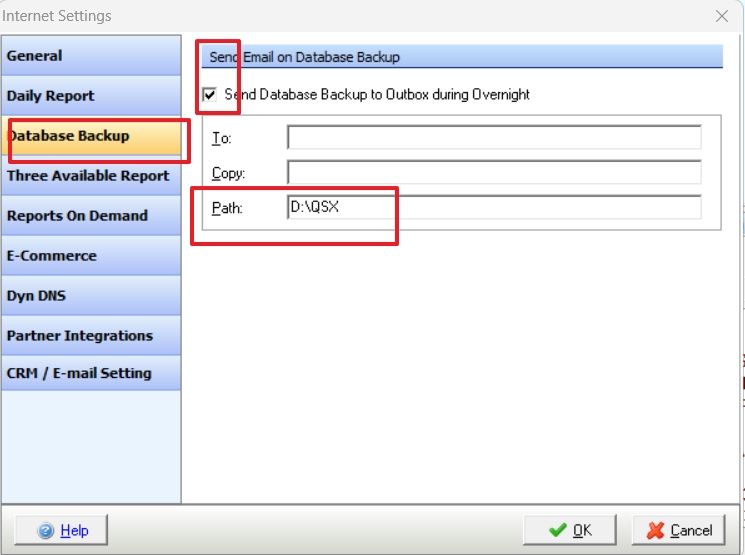Click the Copy email input field
The height and width of the screenshot is (555, 745).
click(x=494, y=172)
